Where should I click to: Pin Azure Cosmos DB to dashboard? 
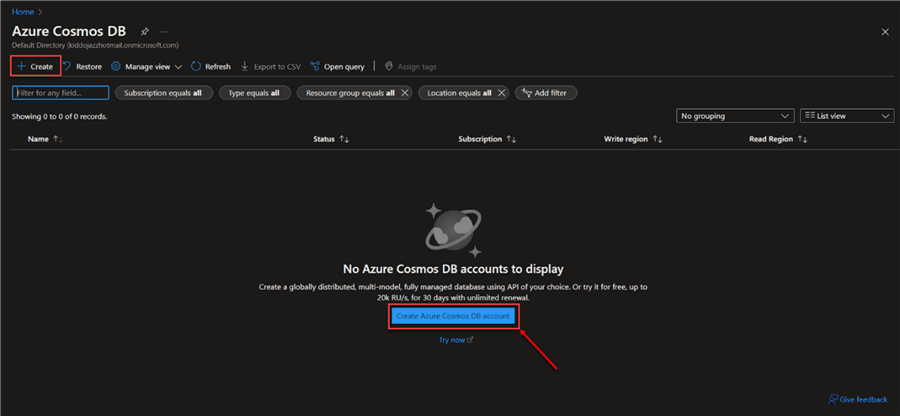[x=145, y=31]
